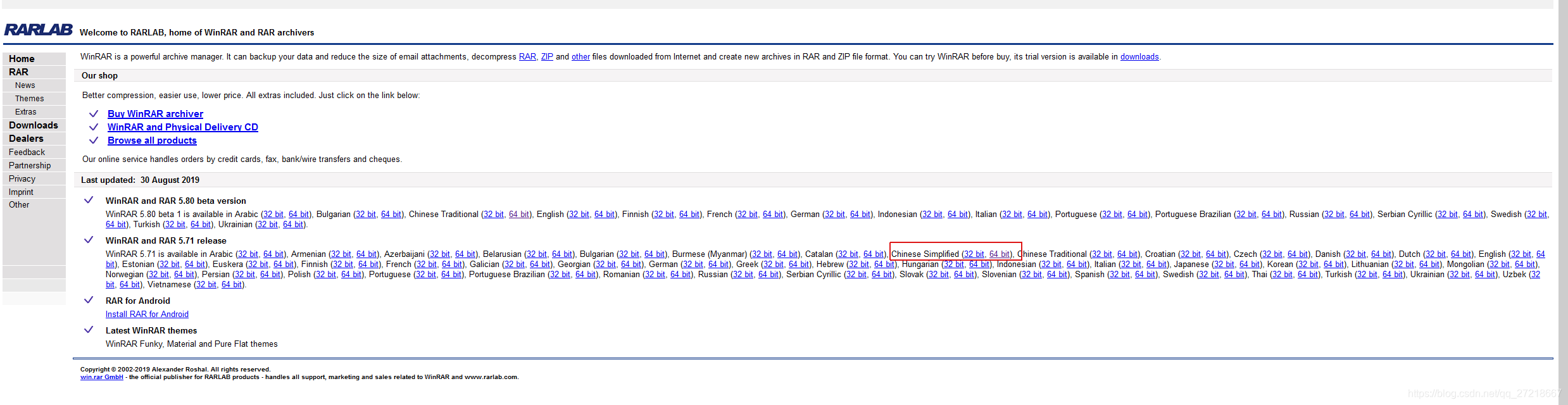Select the 'Last updated: 30 August 2019' text
Viewport: 1568px width, 405px height.
(x=140, y=180)
